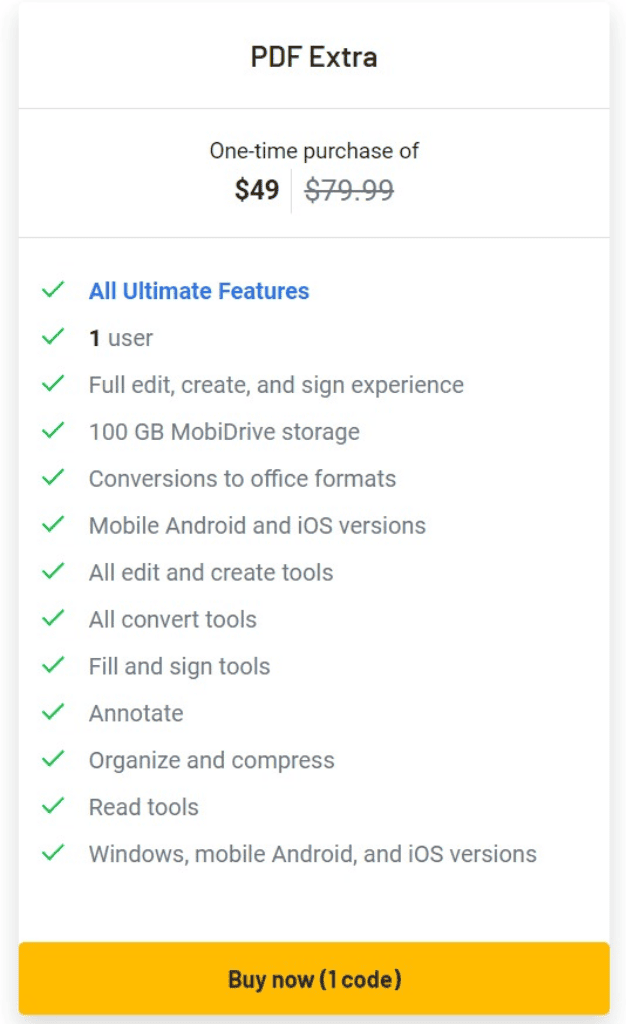This screenshot has width=626, height=1024.
Task: Click checkmark beside Organize and compress
Action: 53,760
